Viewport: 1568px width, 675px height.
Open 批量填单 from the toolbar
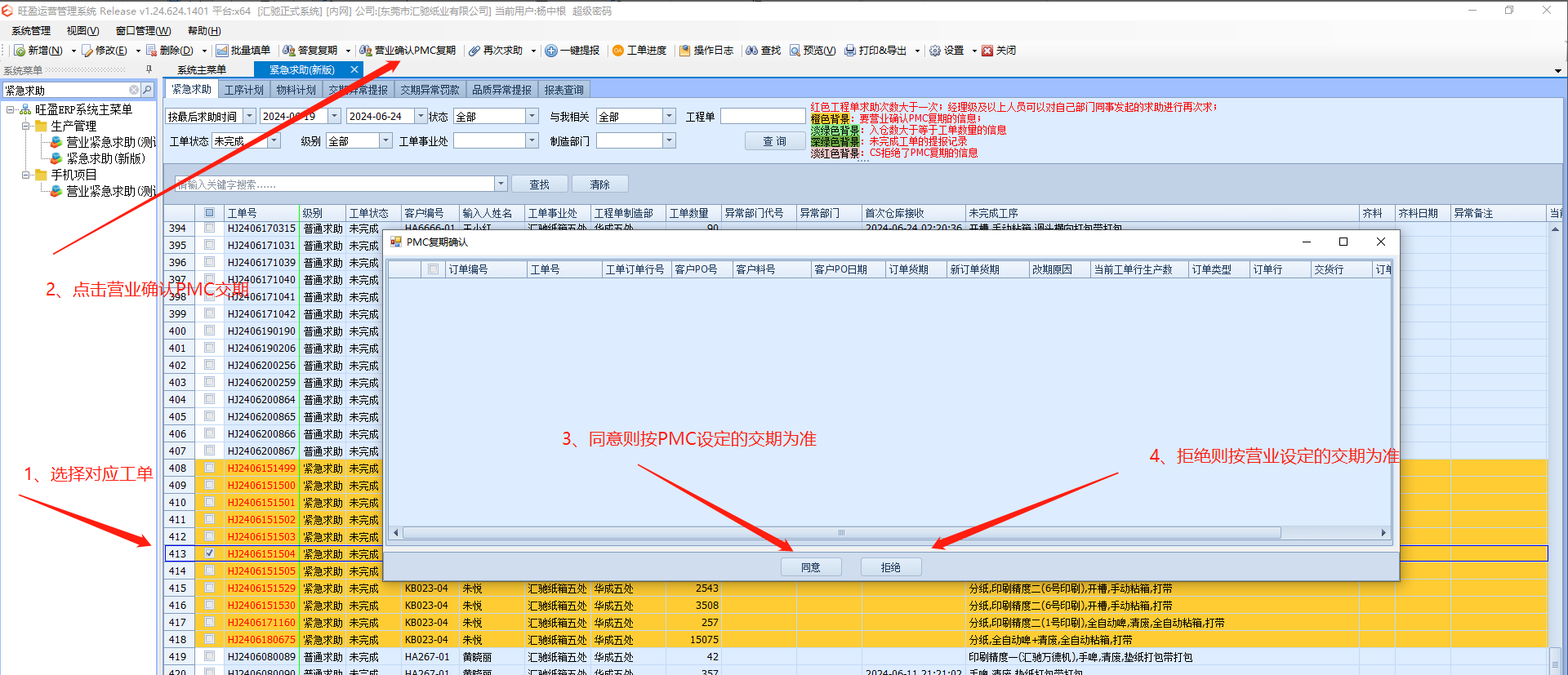(x=243, y=51)
